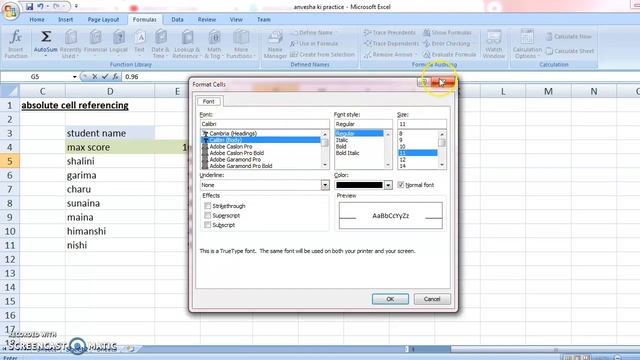
Task: Open Logical functions library
Action: (119, 44)
